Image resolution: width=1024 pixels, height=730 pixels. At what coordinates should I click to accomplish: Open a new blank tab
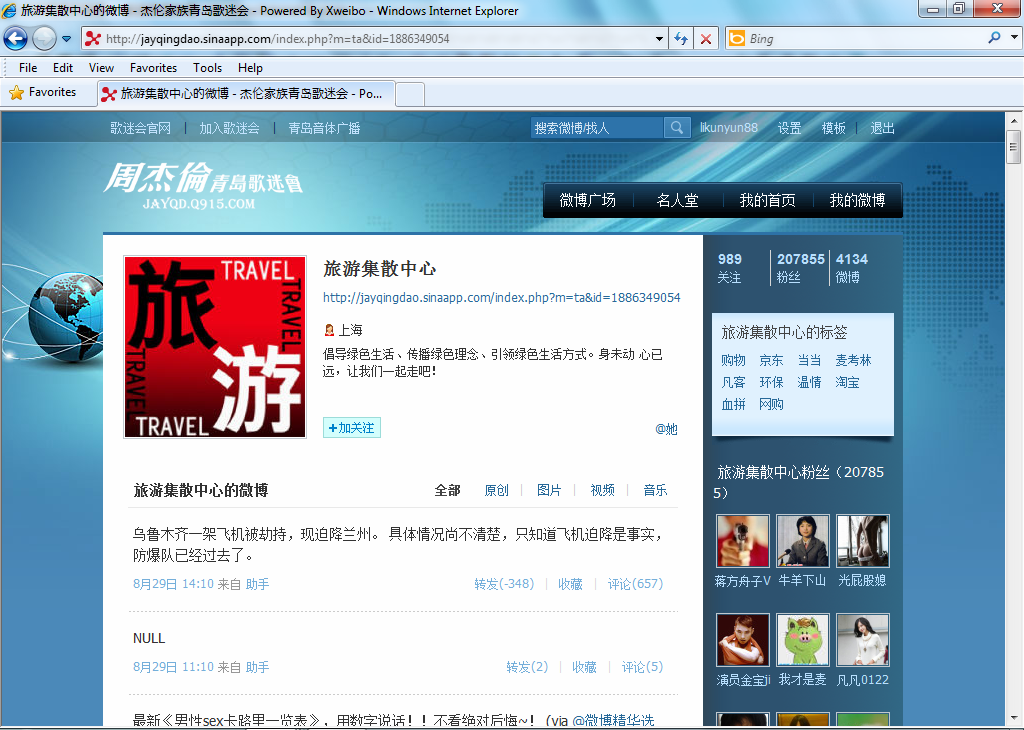tap(410, 94)
